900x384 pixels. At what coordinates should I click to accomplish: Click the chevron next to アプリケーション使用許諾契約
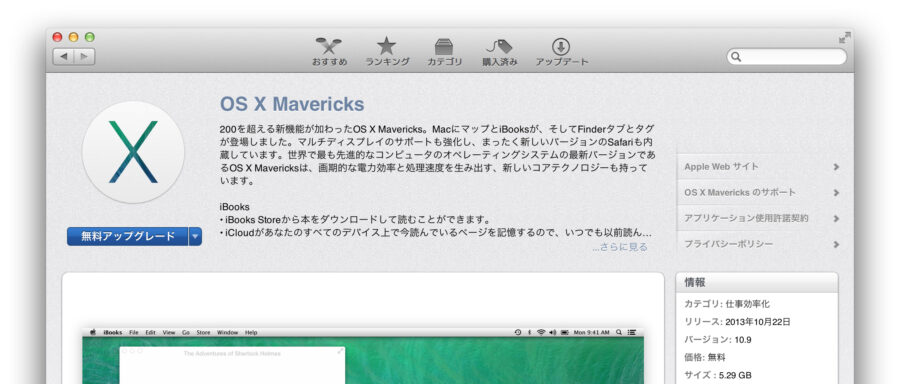pyautogui.click(x=836, y=219)
